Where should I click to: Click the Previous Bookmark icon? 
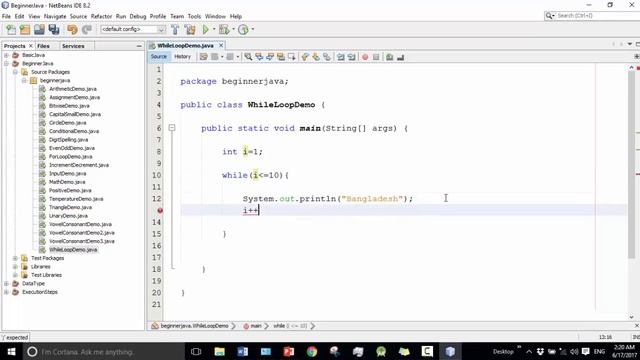(x=305, y=57)
